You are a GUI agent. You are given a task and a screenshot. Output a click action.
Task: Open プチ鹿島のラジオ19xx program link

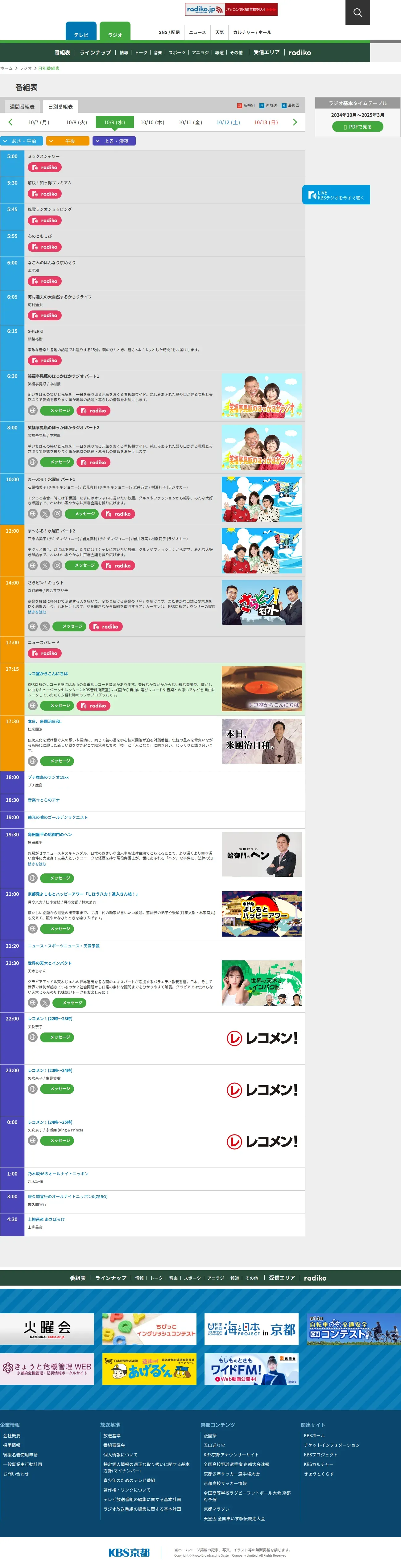48,777
